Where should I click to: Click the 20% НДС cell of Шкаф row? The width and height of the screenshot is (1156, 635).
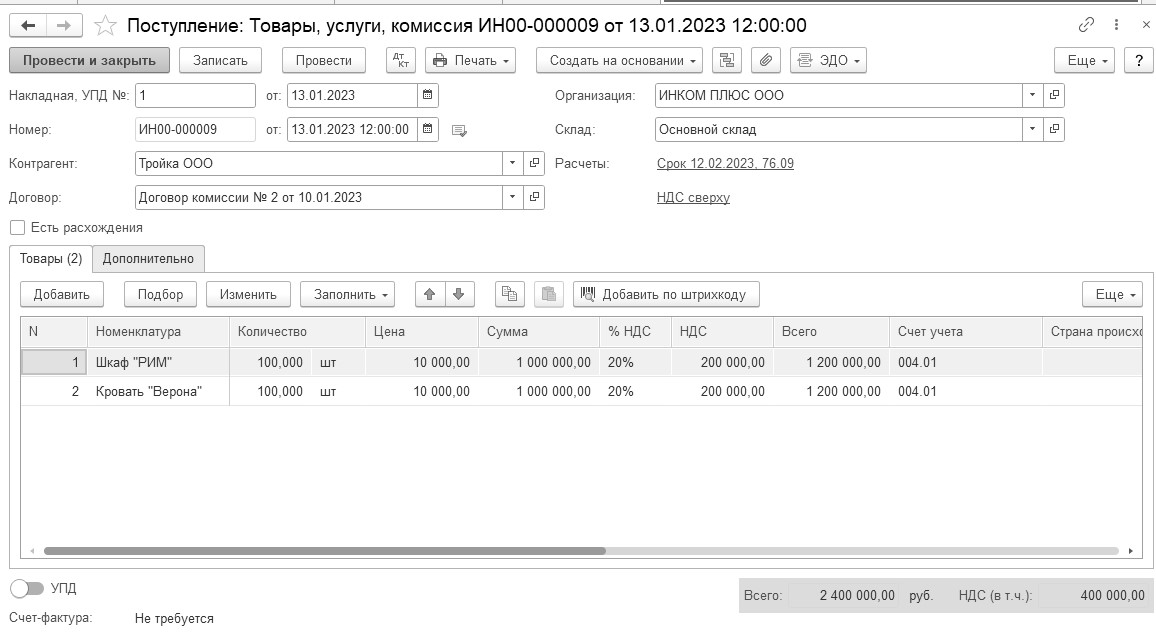pos(636,362)
